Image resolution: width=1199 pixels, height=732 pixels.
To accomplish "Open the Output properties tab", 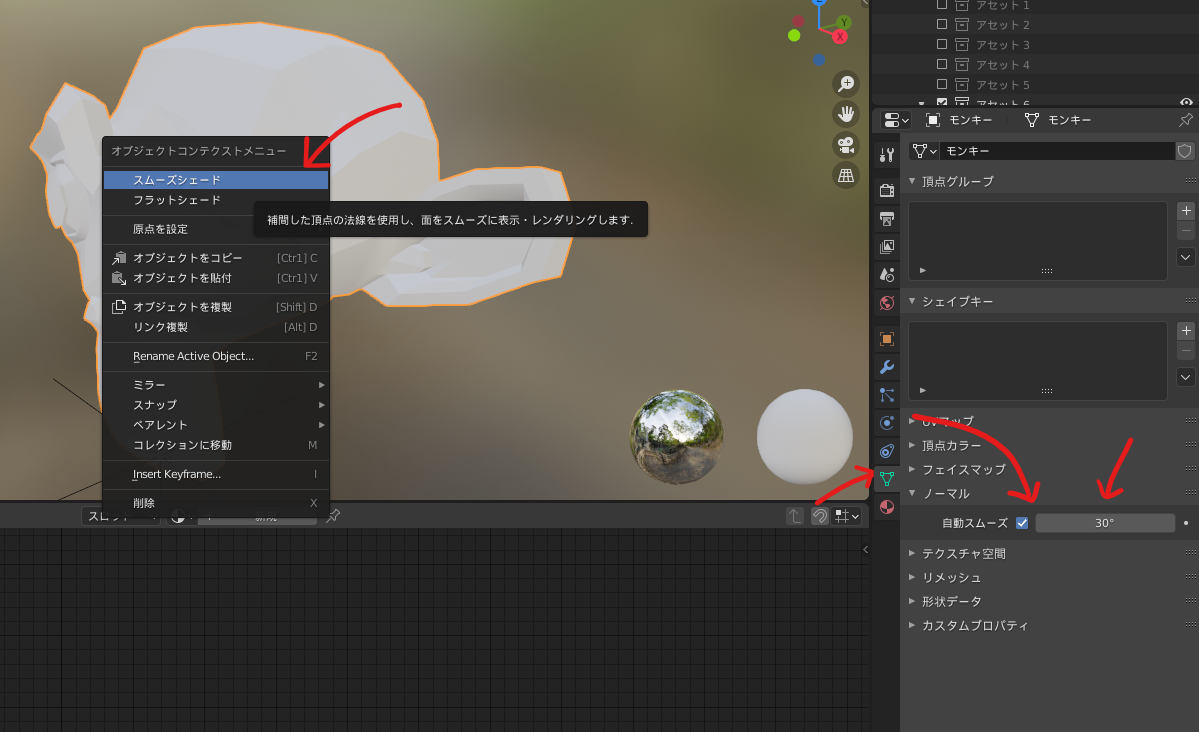I will coord(887,219).
